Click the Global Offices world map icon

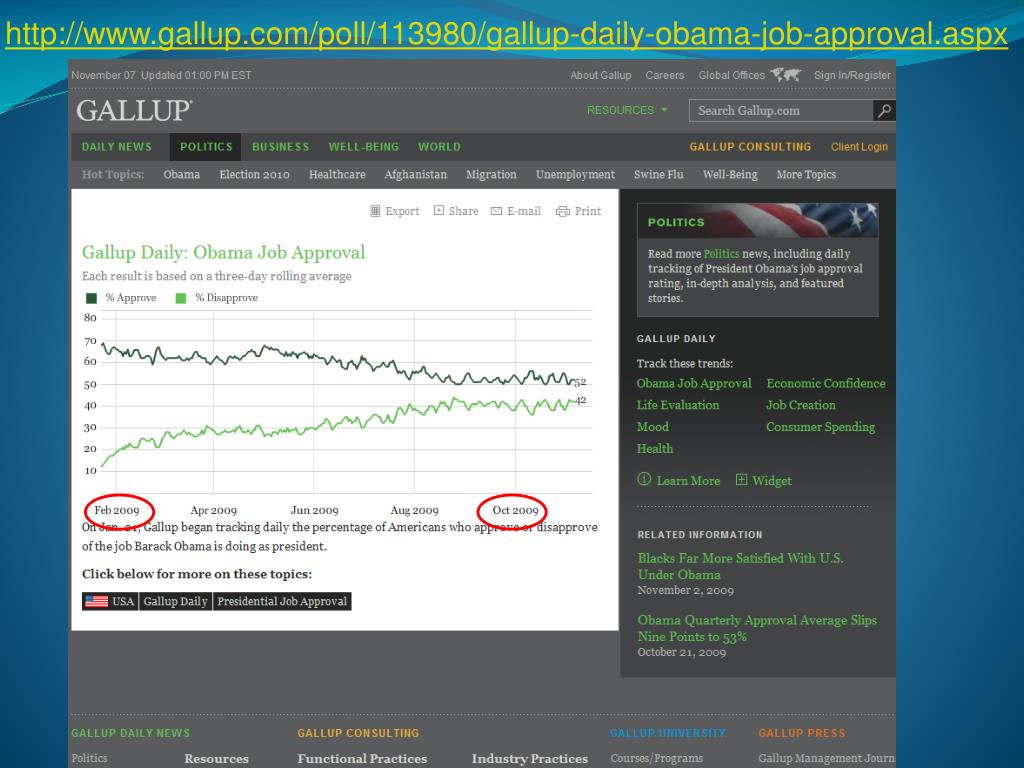786,74
